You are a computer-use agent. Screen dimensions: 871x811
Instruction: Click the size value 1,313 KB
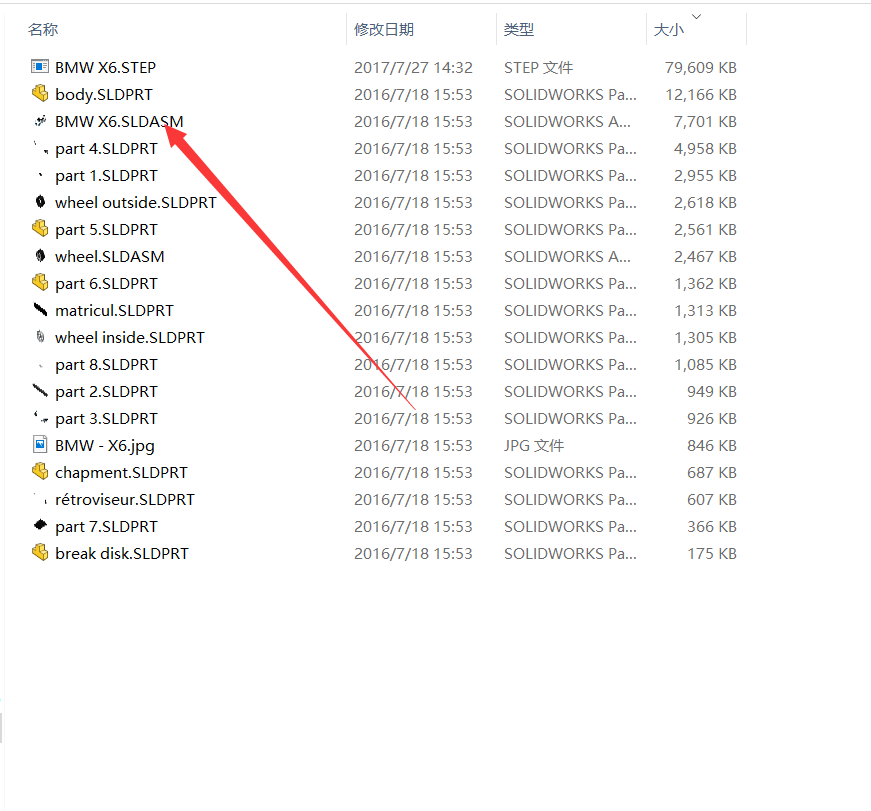click(x=705, y=311)
